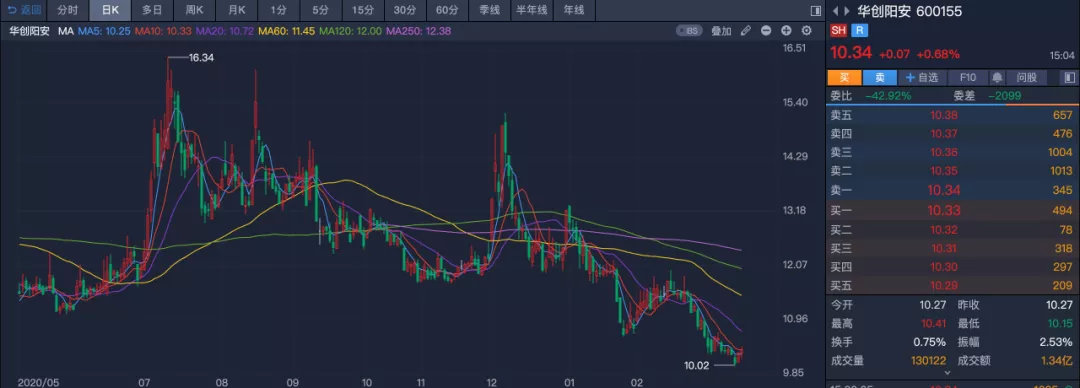Click the 买二 price 10.32
The image size is (1080, 388).
pos(944,229)
